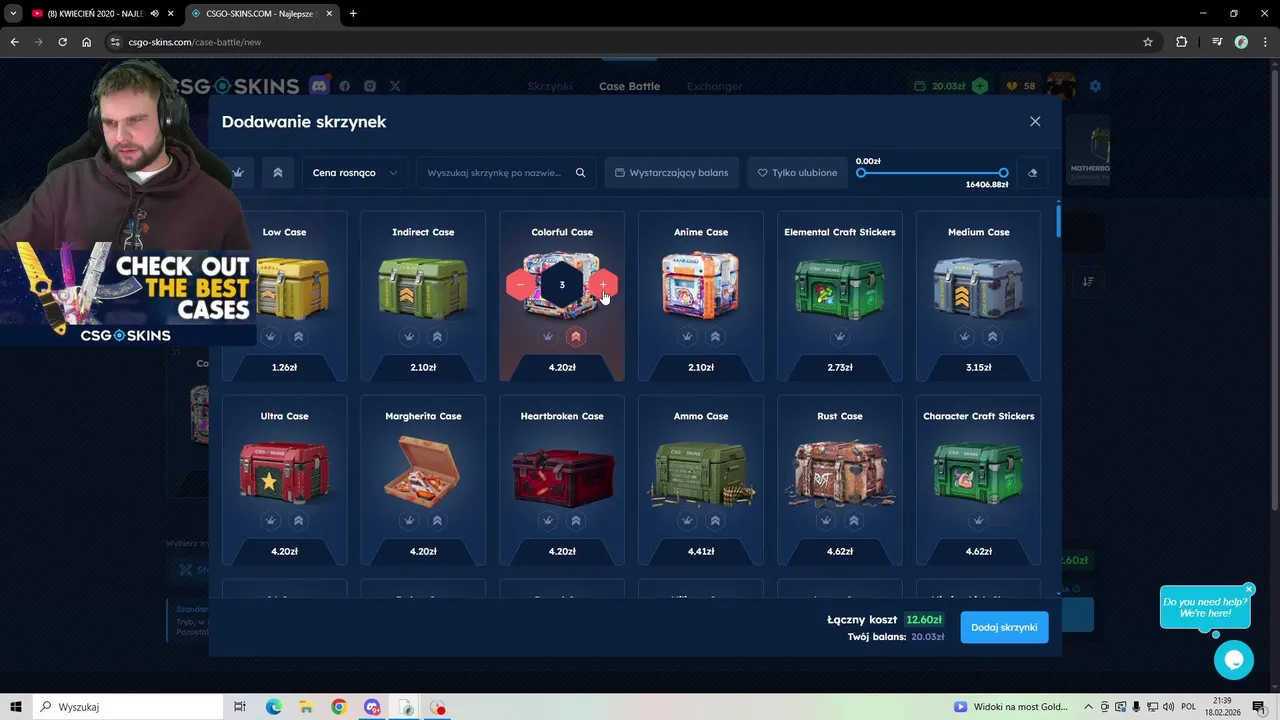
Task: Toggle the crown option under Colorful Case
Action: (x=548, y=337)
